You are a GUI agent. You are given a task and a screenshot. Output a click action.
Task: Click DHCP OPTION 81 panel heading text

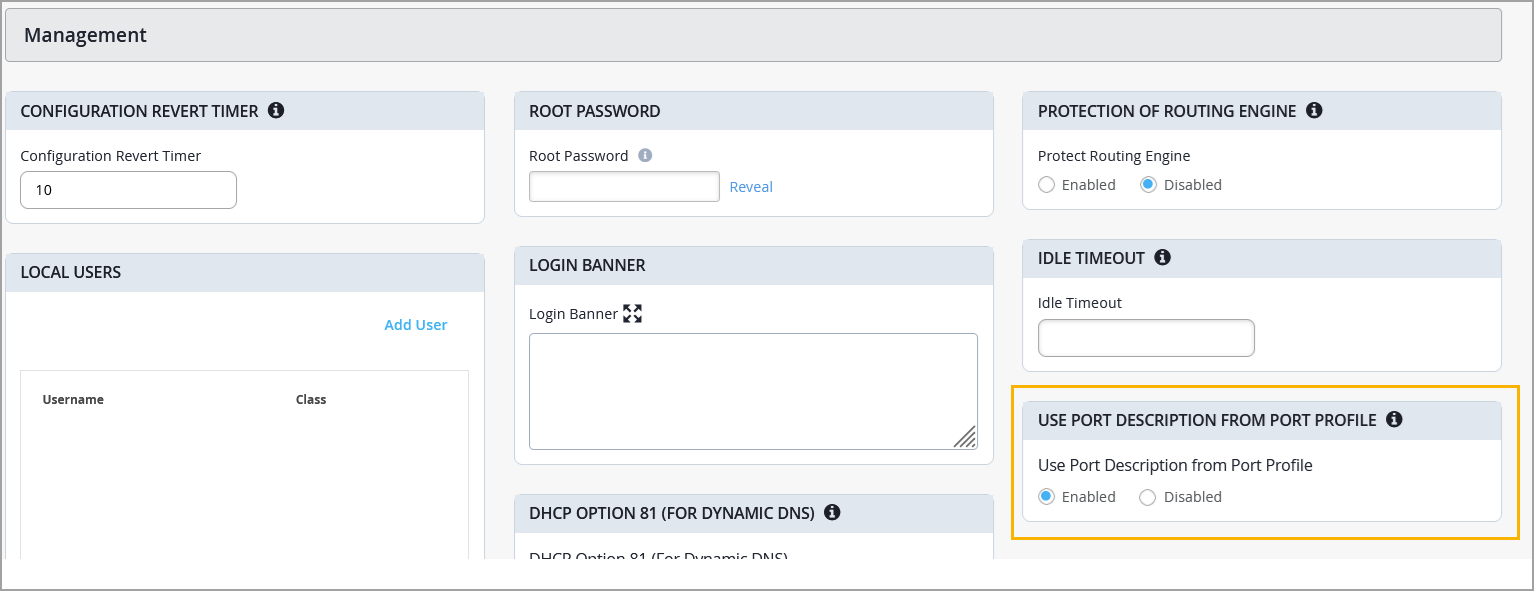tap(672, 513)
